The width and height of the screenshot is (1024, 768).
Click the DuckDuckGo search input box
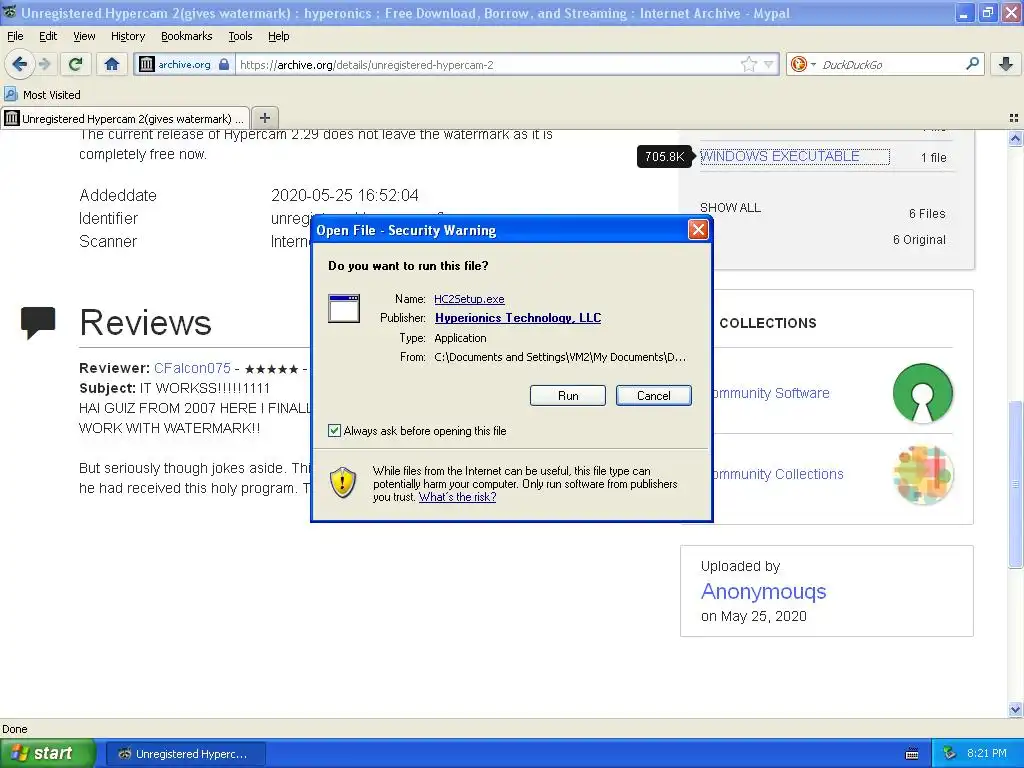pyautogui.click(x=891, y=64)
